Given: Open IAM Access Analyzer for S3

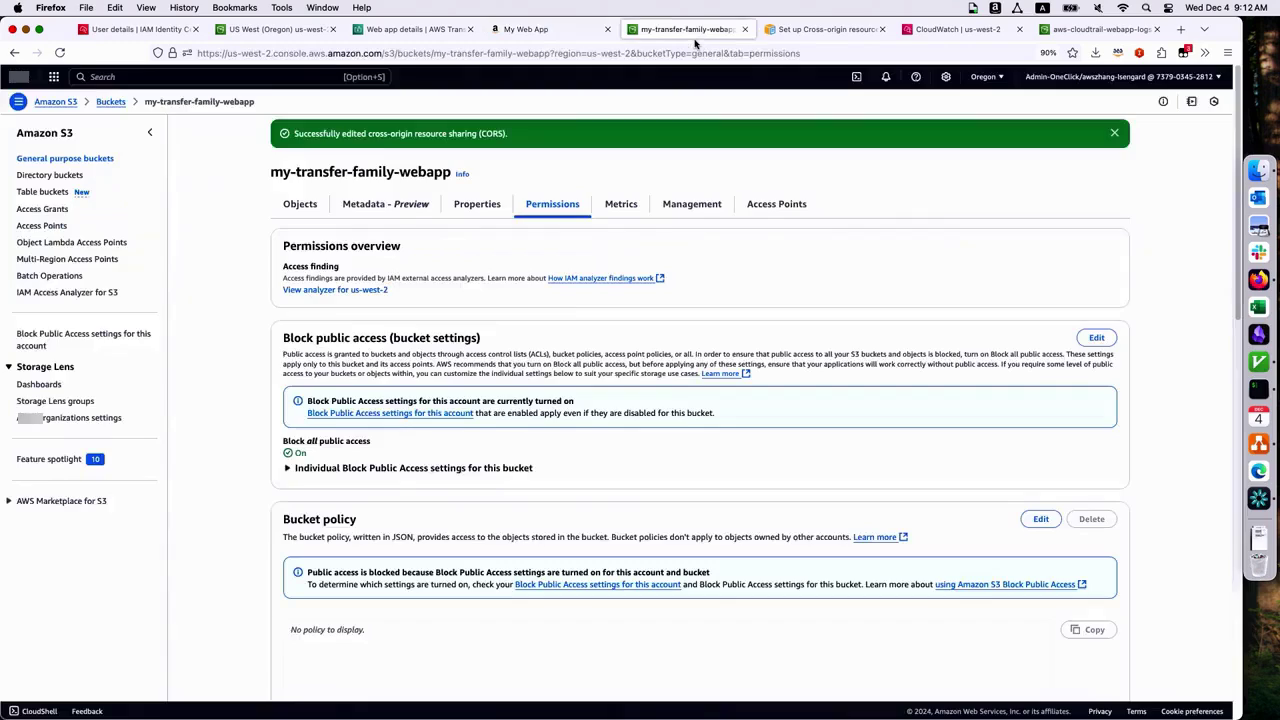Looking at the screenshot, I should click(x=67, y=292).
